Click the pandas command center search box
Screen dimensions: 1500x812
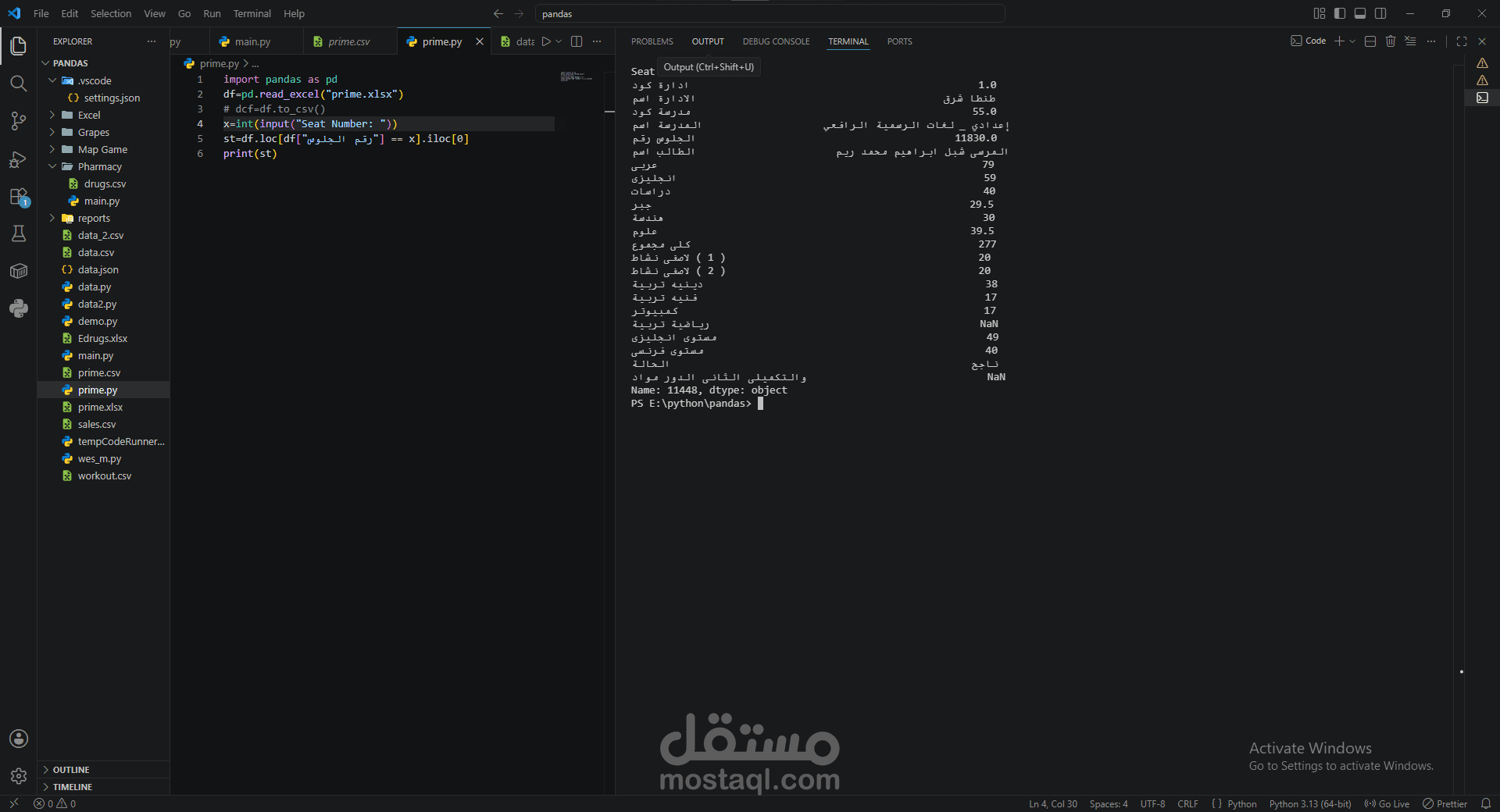(x=770, y=13)
